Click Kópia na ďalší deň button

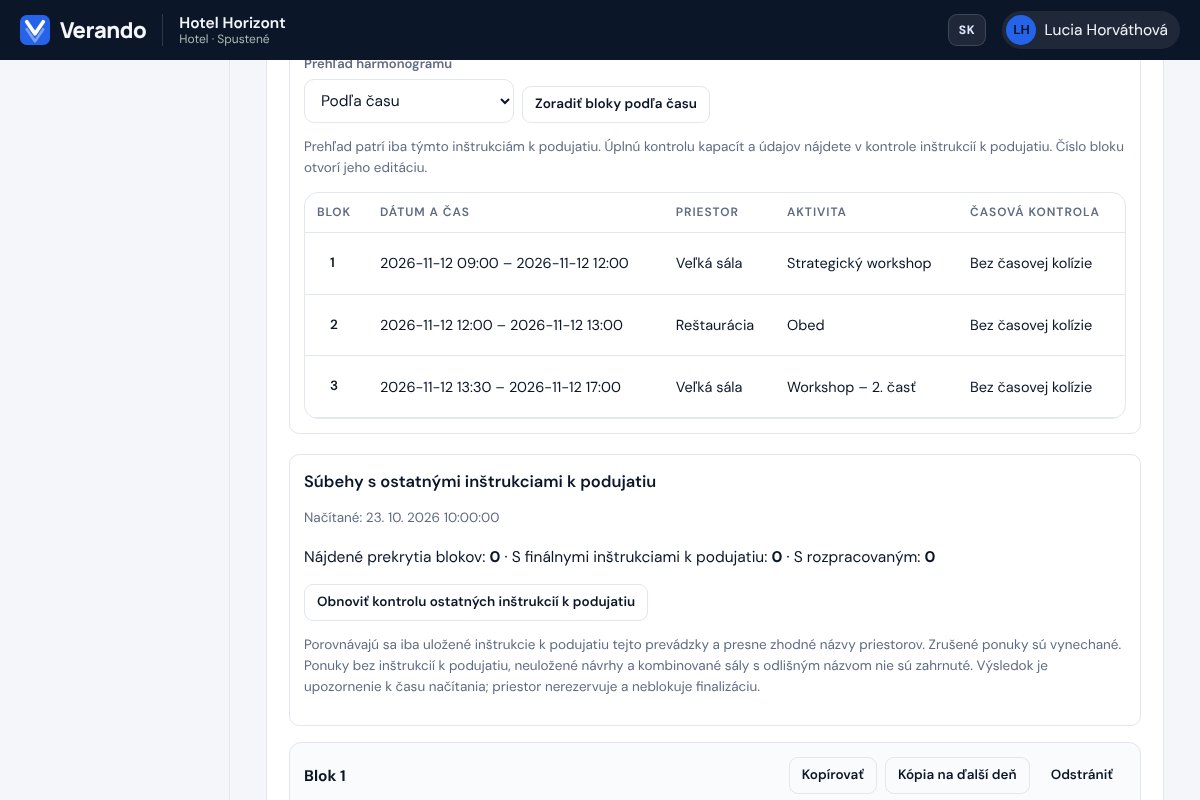coord(957,775)
